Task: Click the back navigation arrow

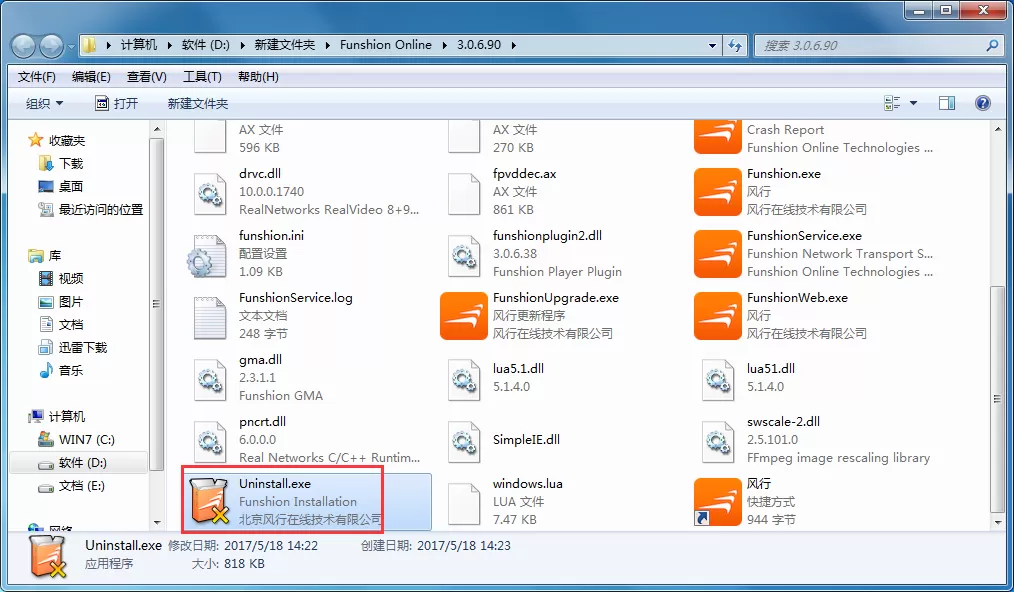Action: [x=24, y=45]
